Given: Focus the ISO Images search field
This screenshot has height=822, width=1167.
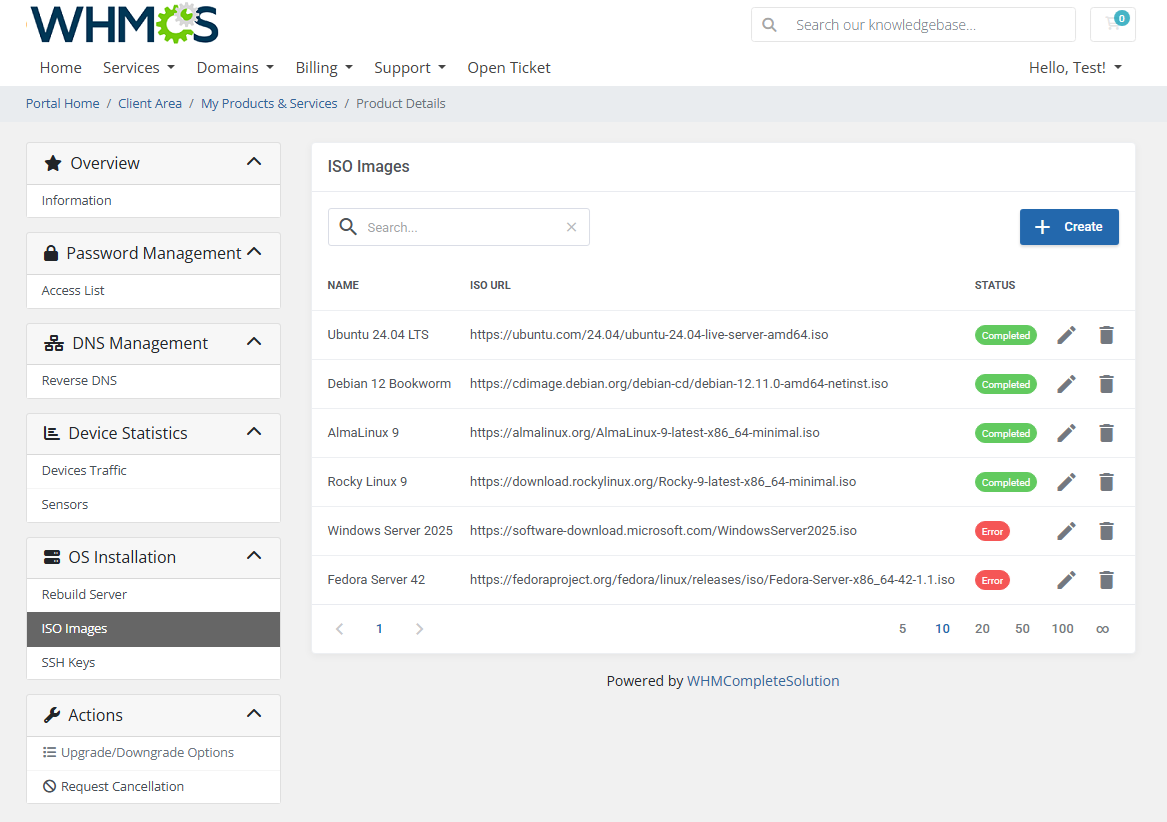Looking at the screenshot, I should click(458, 227).
